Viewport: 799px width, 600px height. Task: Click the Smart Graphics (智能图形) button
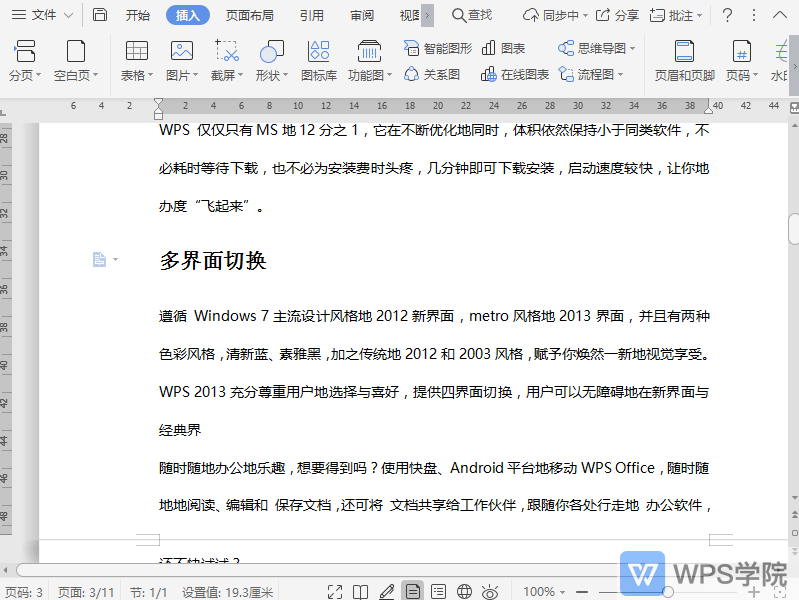click(437, 48)
